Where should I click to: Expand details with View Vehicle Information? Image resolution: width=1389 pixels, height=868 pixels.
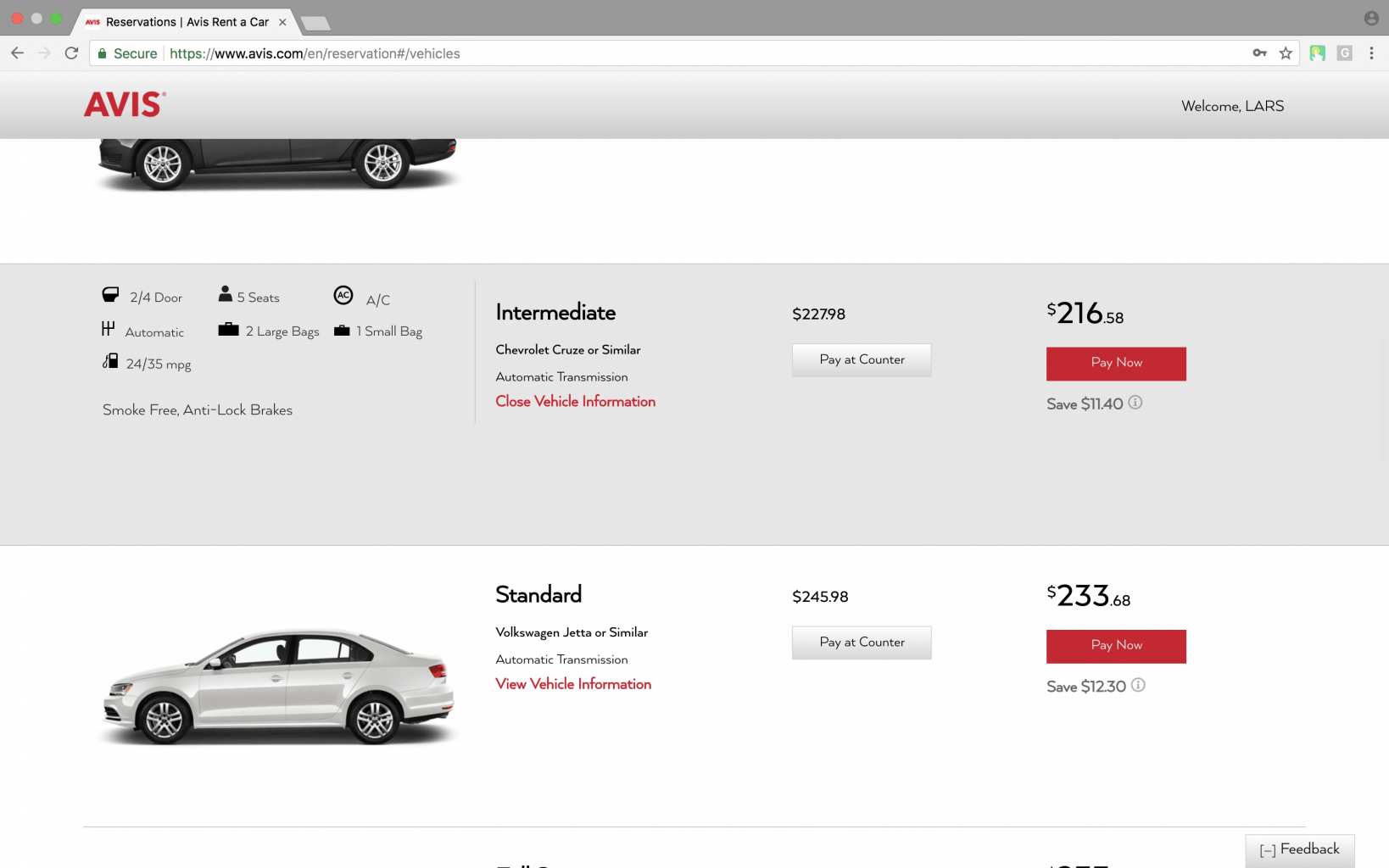pos(573,684)
